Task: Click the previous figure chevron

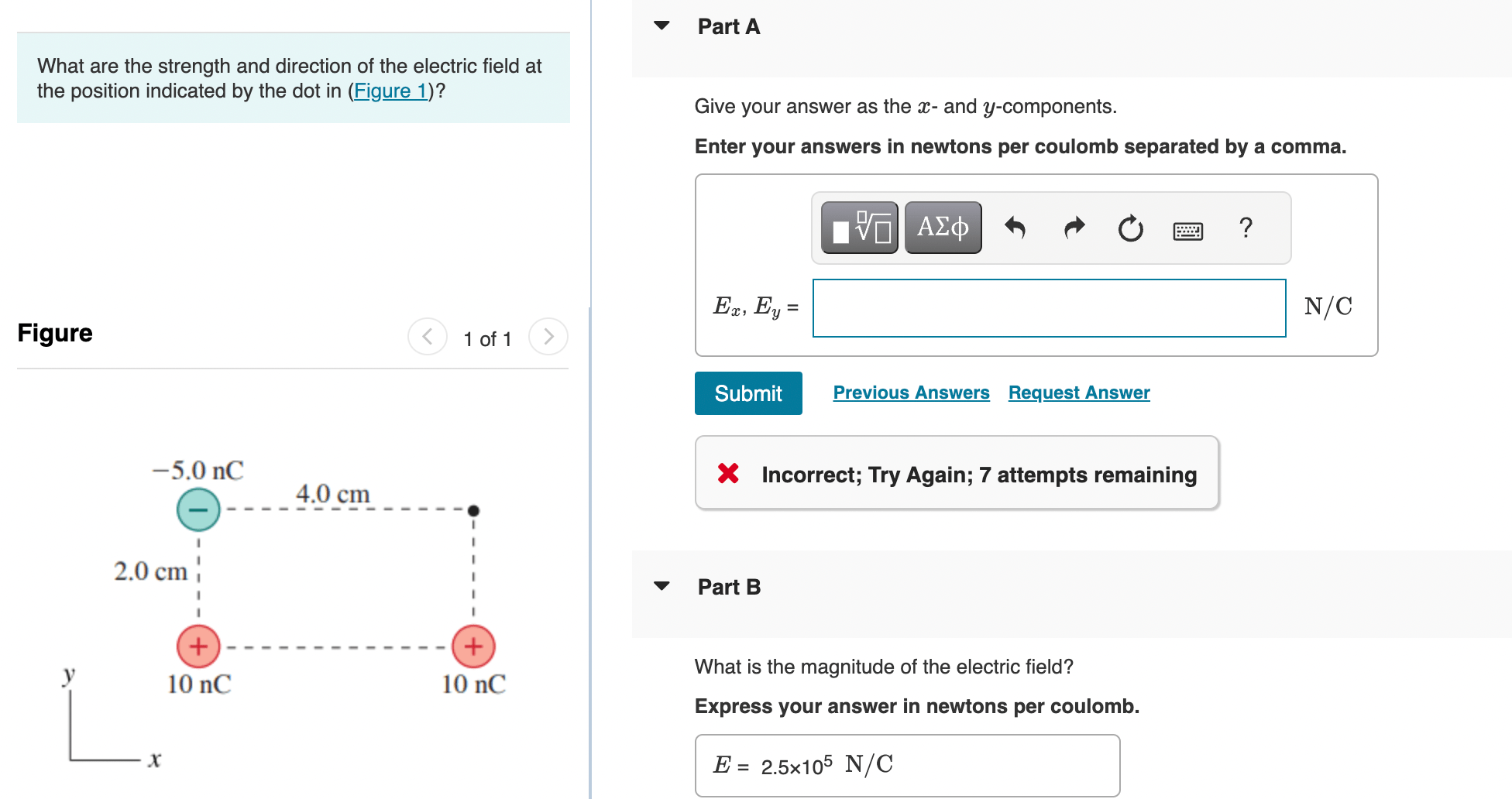Action: (x=427, y=337)
